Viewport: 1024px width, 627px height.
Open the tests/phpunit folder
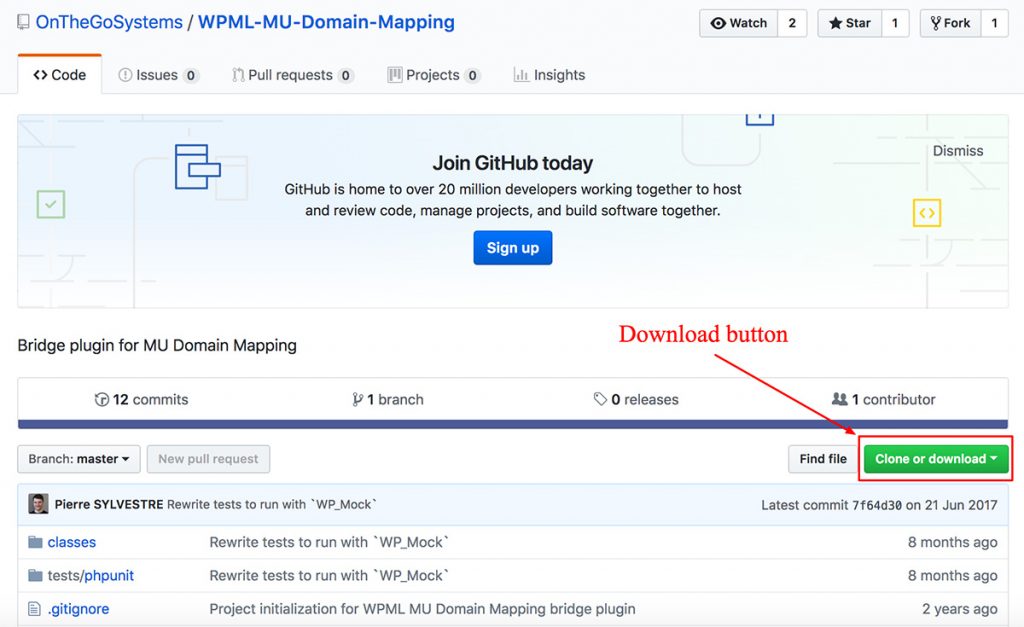[91, 575]
